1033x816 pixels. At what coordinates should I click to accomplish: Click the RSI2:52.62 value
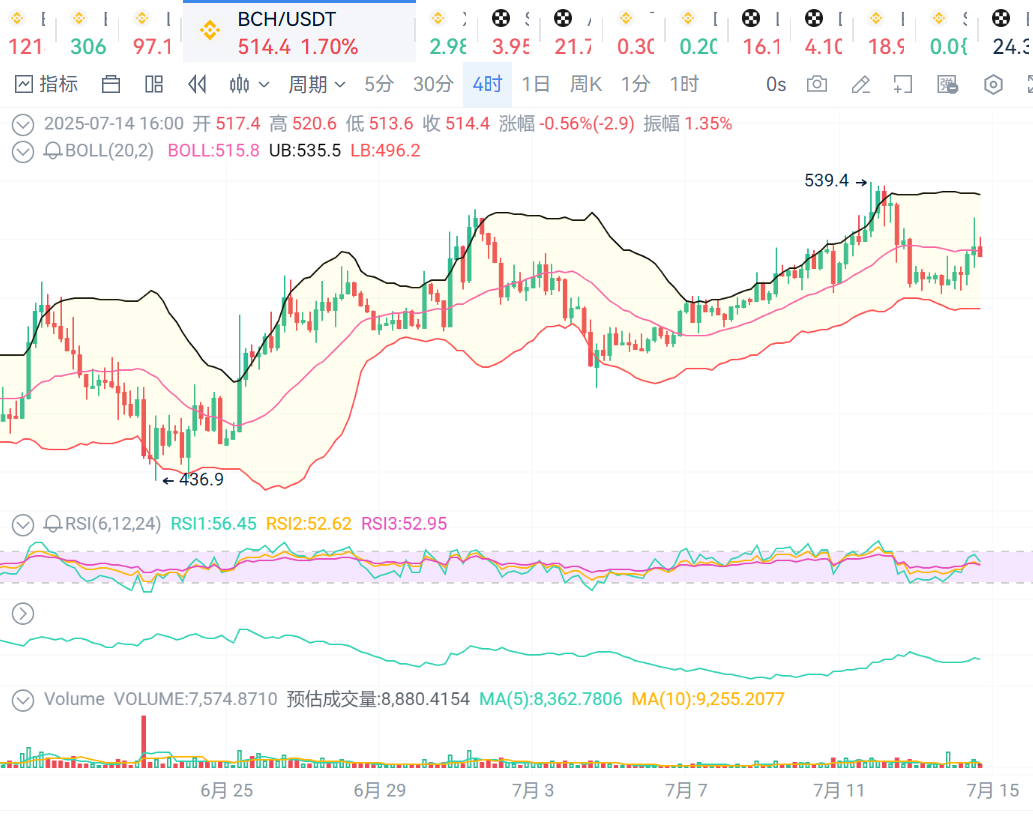point(309,524)
